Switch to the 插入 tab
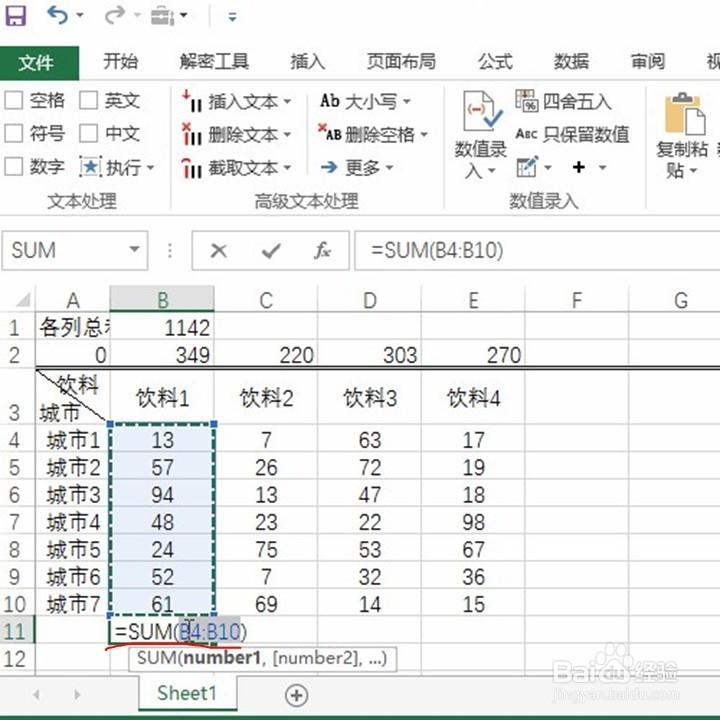Screen dimensions: 720x720 click(308, 61)
